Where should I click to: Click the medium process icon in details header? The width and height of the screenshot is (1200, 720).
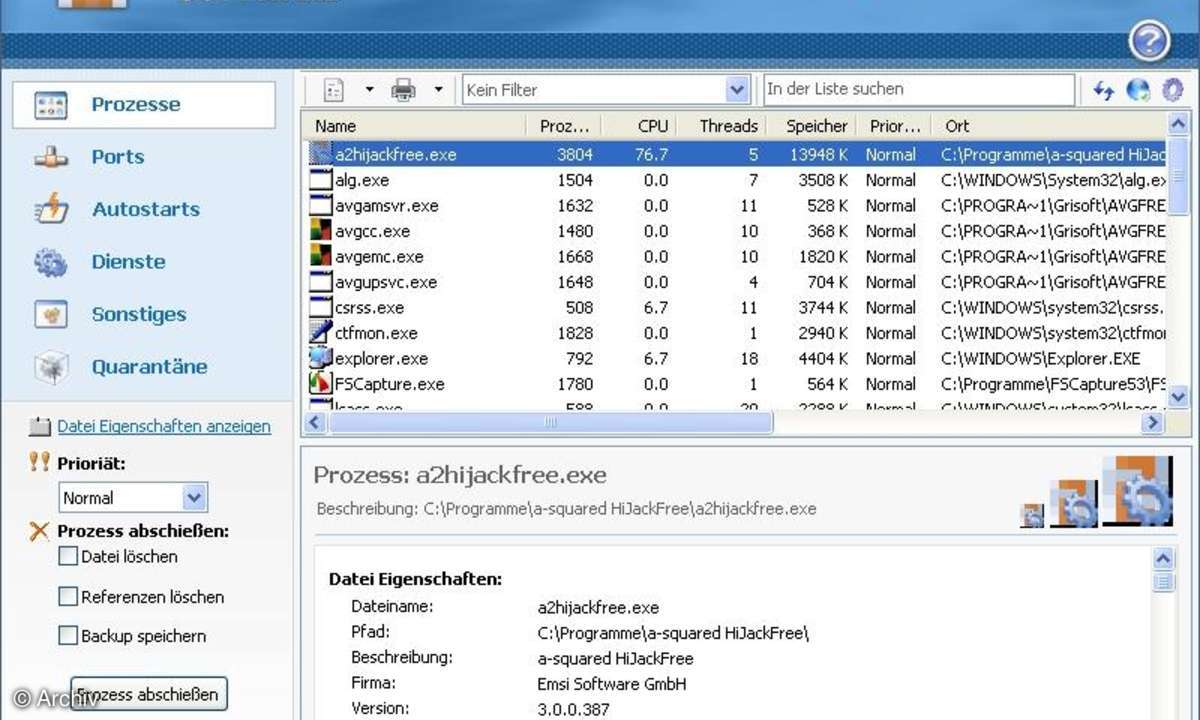pos(1073,503)
